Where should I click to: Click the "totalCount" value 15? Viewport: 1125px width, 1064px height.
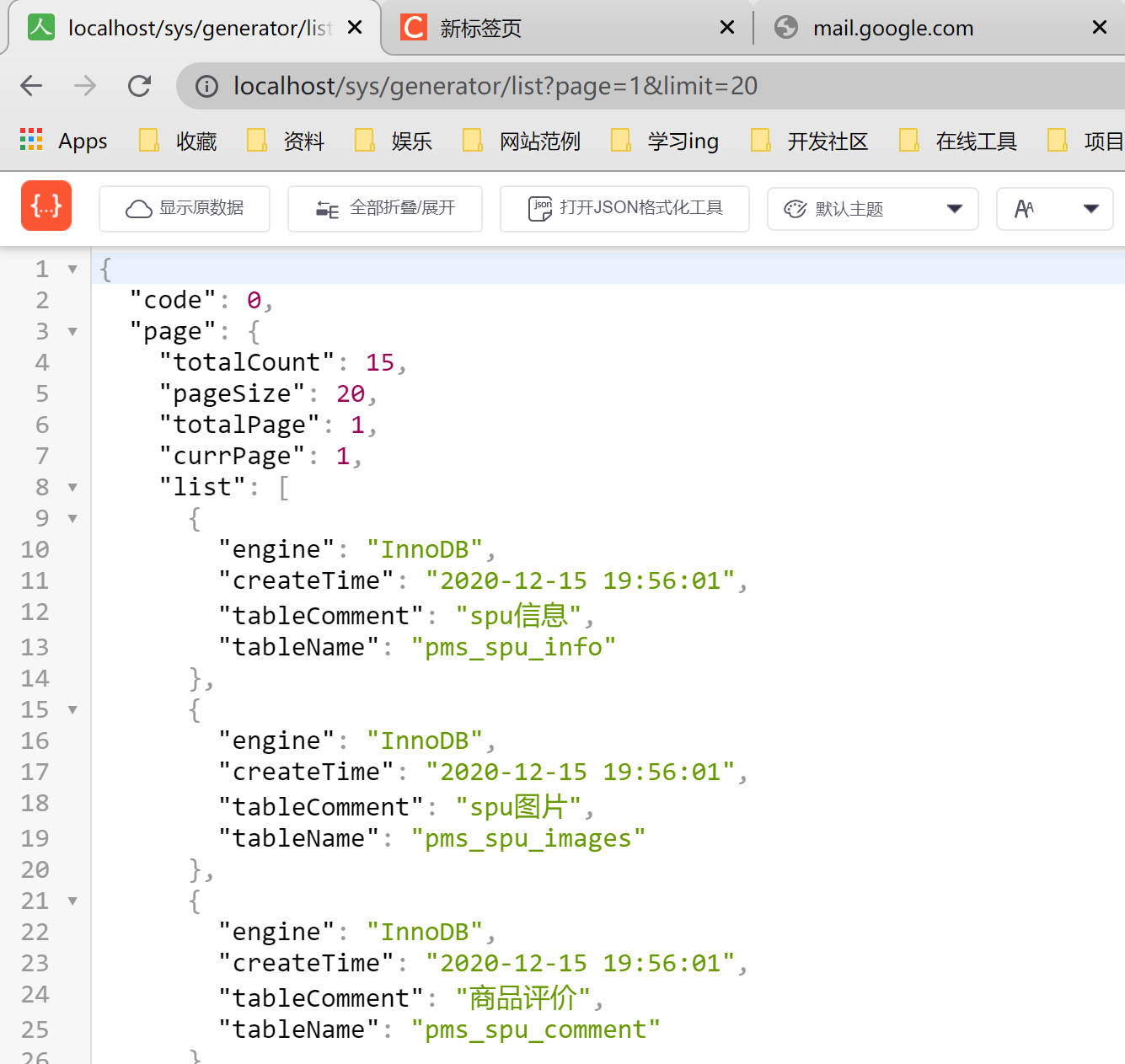(x=380, y=362)
